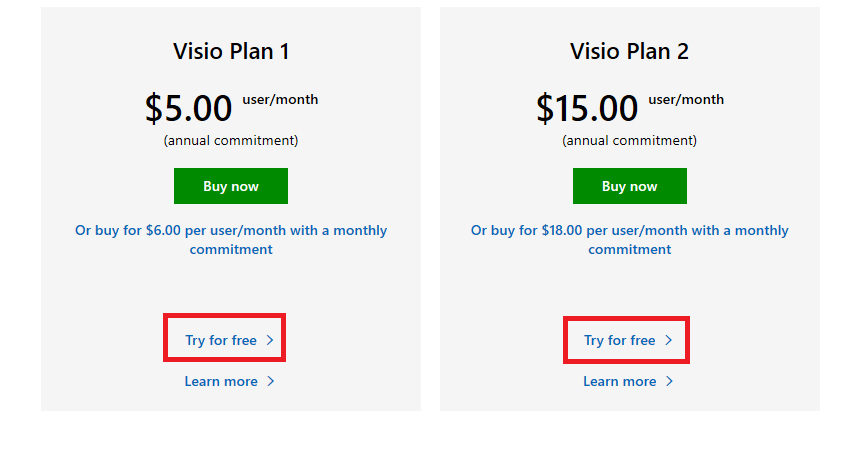This screenshot has width=855, height=463.
Task: Buy Visio Plan 2 with the green button
Action: [x=630, y=186]
